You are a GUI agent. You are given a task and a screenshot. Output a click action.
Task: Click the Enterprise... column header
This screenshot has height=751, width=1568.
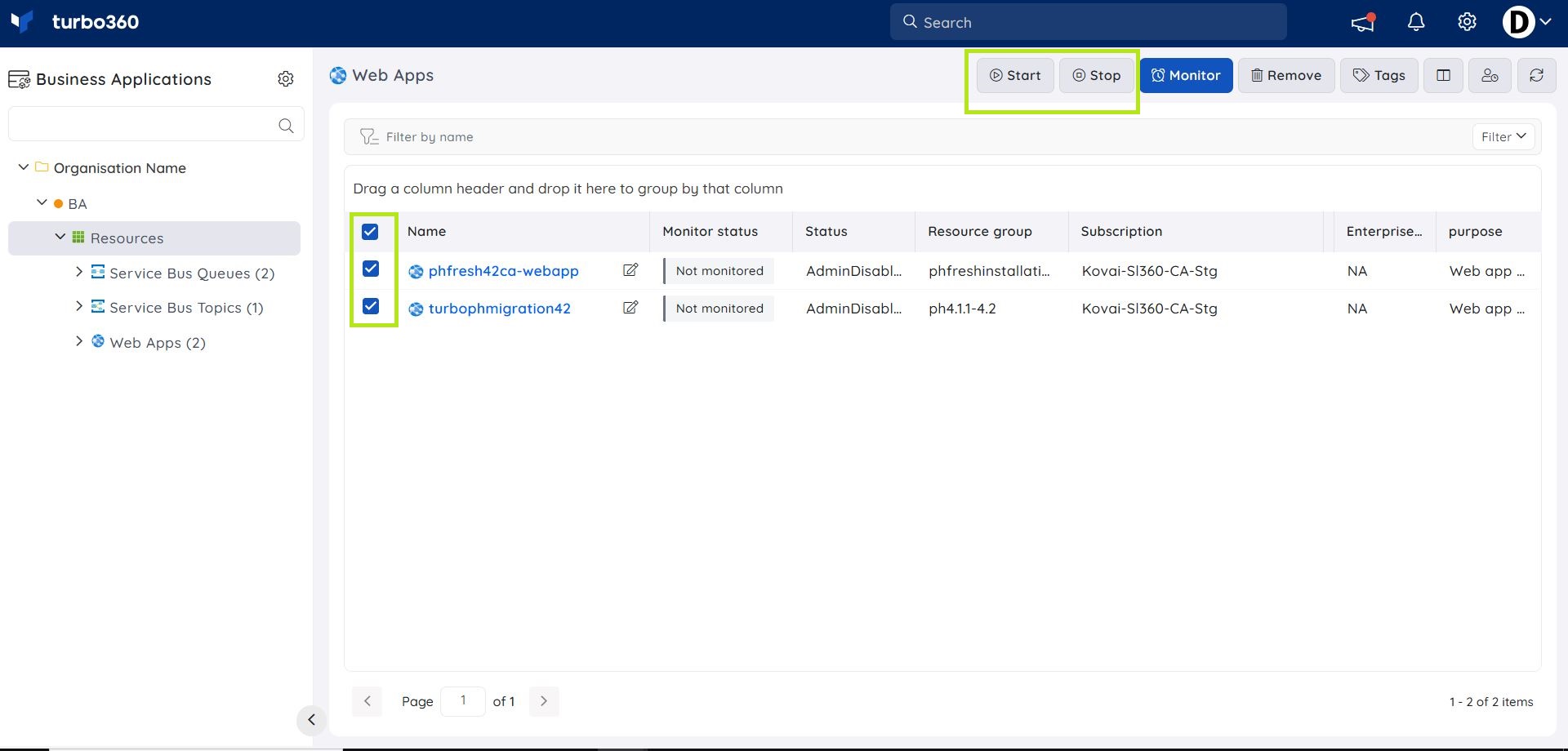(1383, 232)
